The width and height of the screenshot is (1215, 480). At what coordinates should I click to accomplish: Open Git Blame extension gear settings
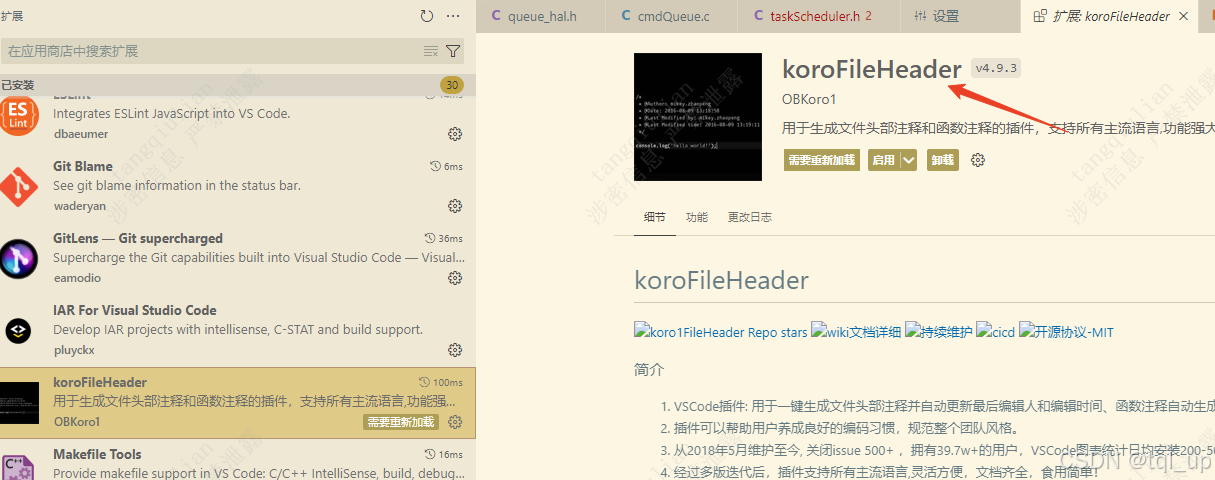[x=455, y=206]
